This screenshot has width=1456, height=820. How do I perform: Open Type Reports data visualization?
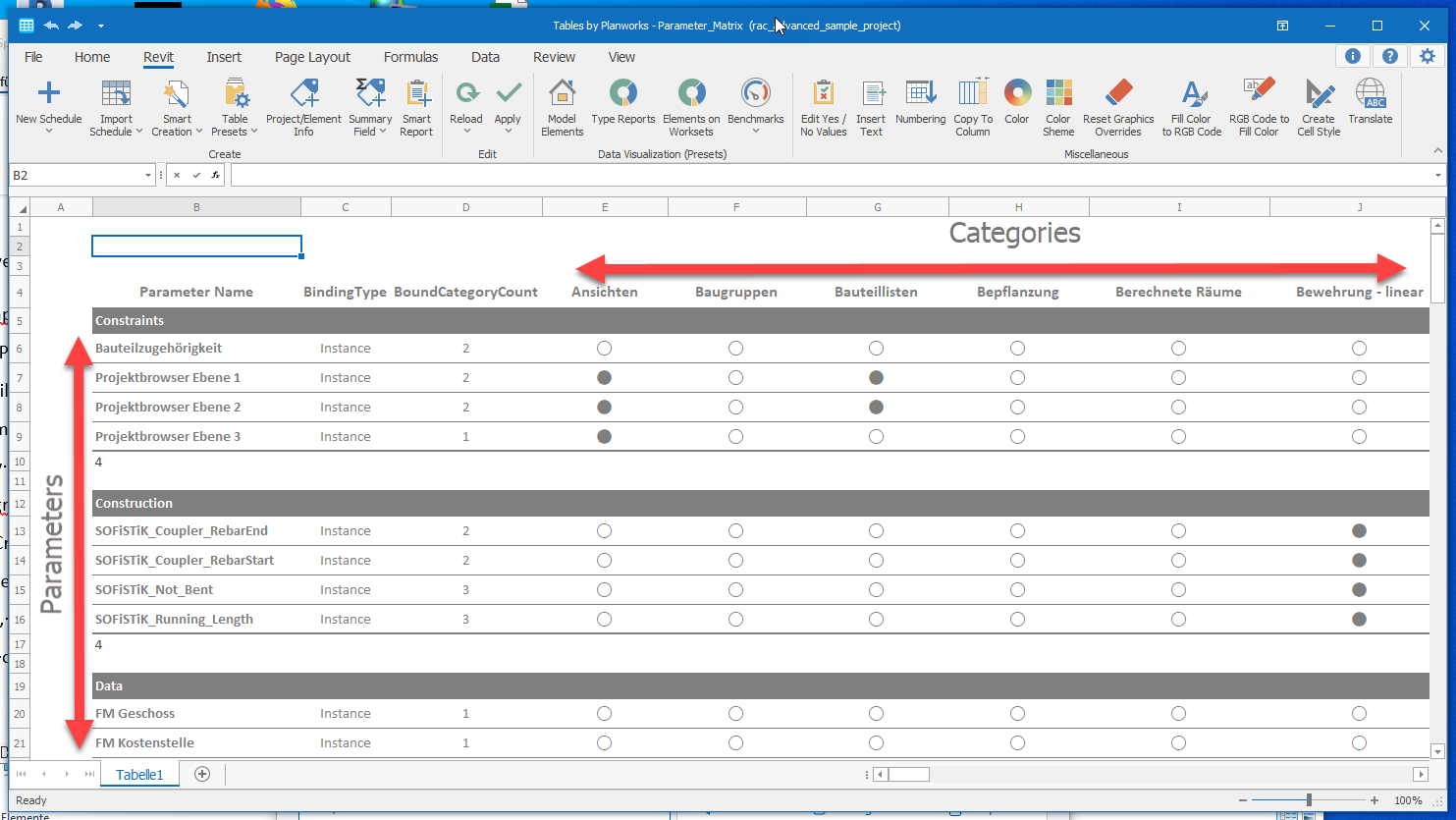pos(623,94)
